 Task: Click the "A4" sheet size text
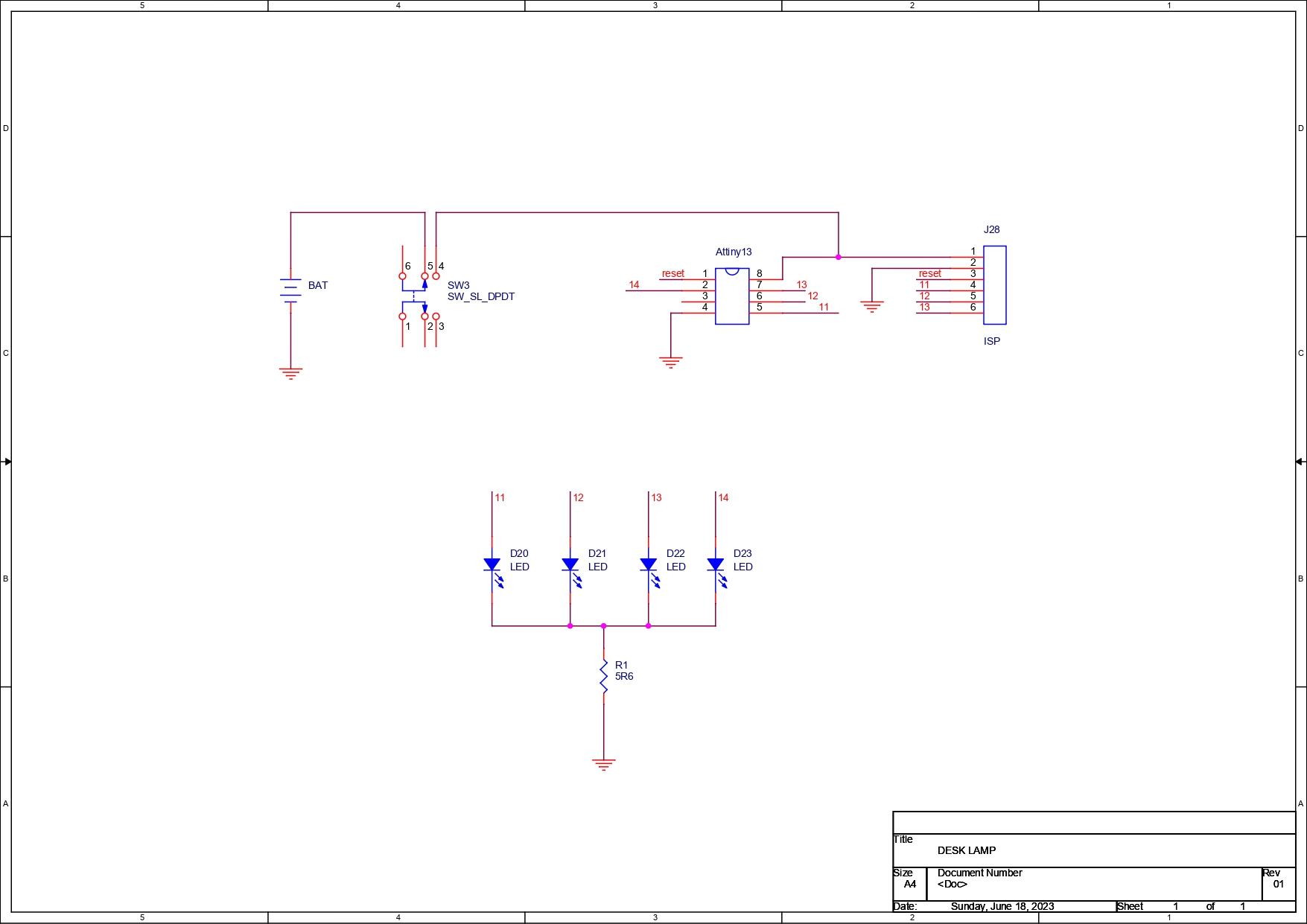pyautogui.click(x=910, y=884)
